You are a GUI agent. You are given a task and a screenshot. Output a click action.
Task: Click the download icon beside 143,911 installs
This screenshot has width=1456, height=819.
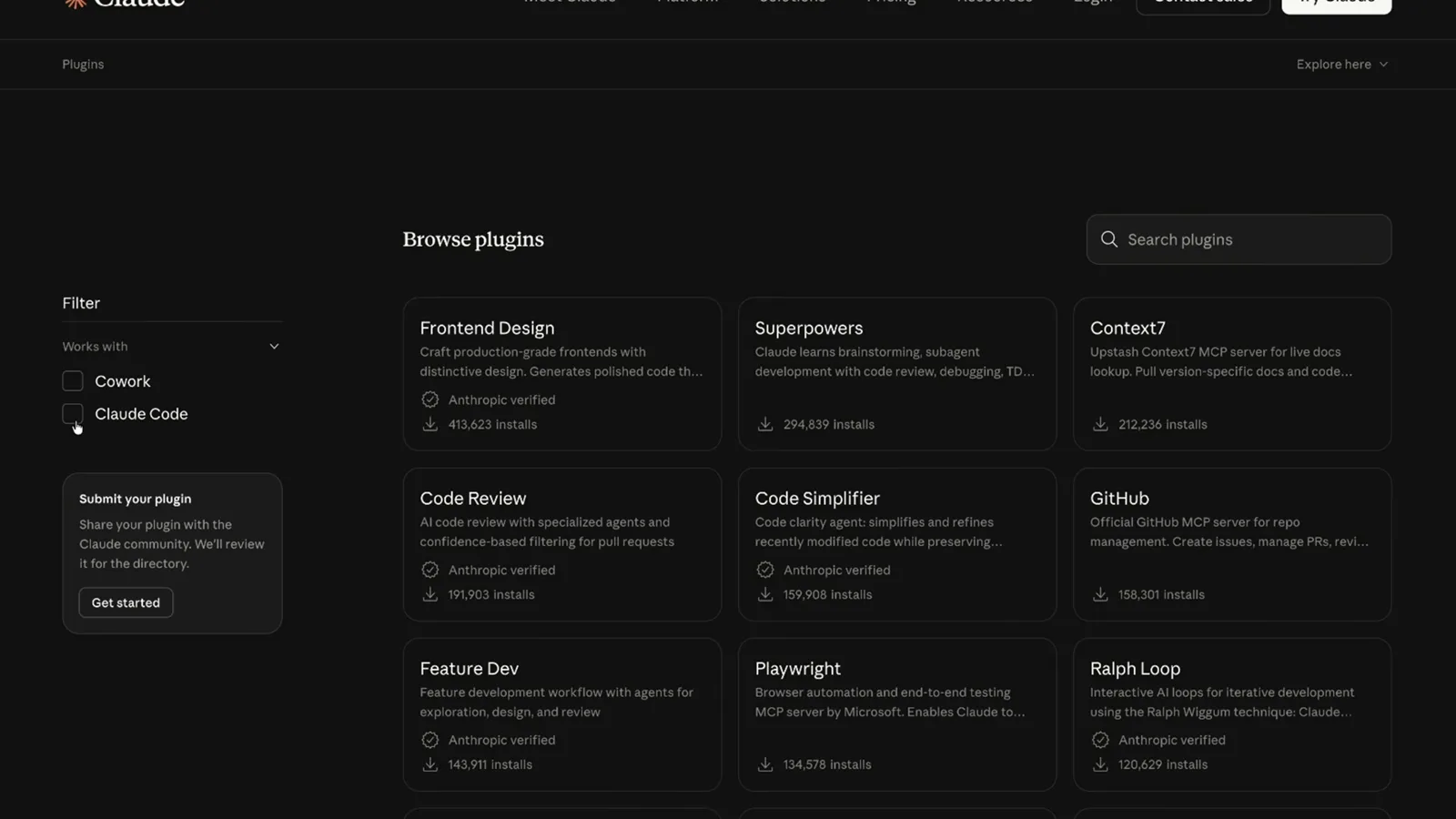[430, 764]
